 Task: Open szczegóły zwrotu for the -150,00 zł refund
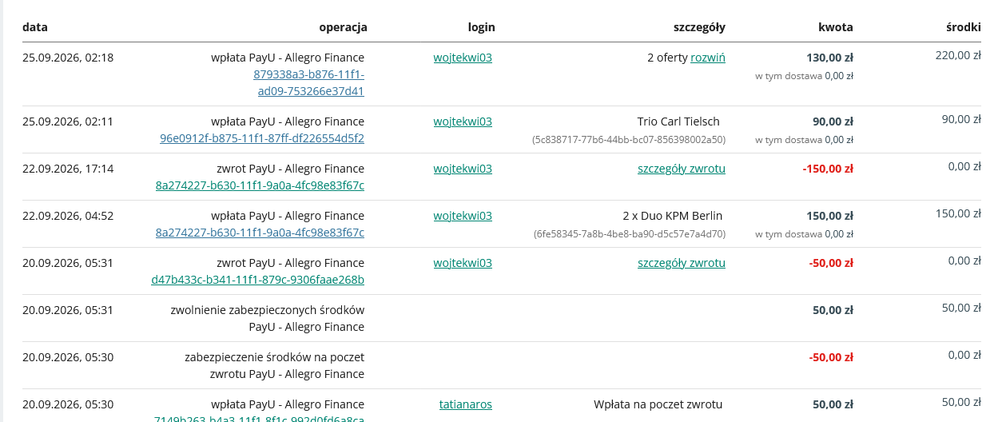point(681,169)
